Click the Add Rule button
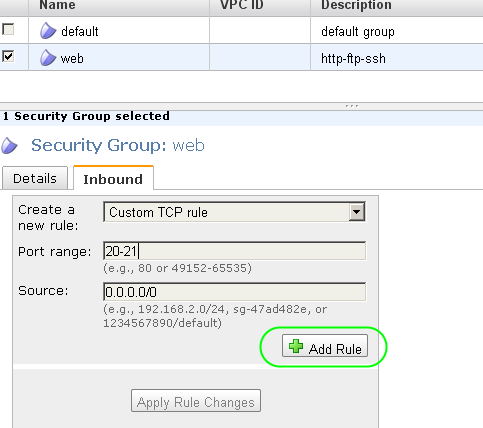The image size is (483, 428). pos(325,346)
